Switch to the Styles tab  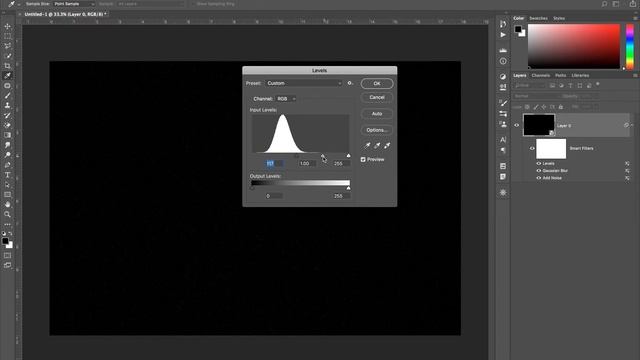(x=559, y=18)
